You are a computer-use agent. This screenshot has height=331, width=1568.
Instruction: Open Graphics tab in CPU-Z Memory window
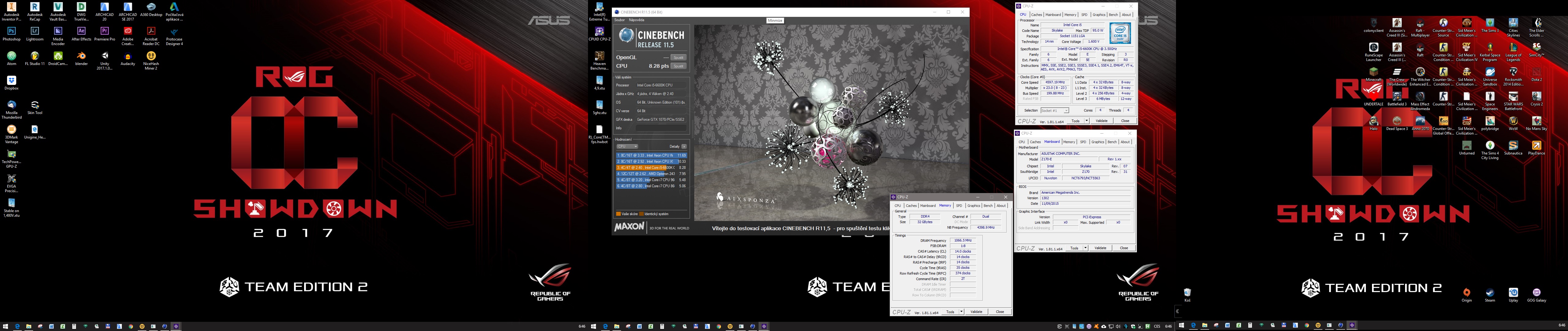click(974, 205)
